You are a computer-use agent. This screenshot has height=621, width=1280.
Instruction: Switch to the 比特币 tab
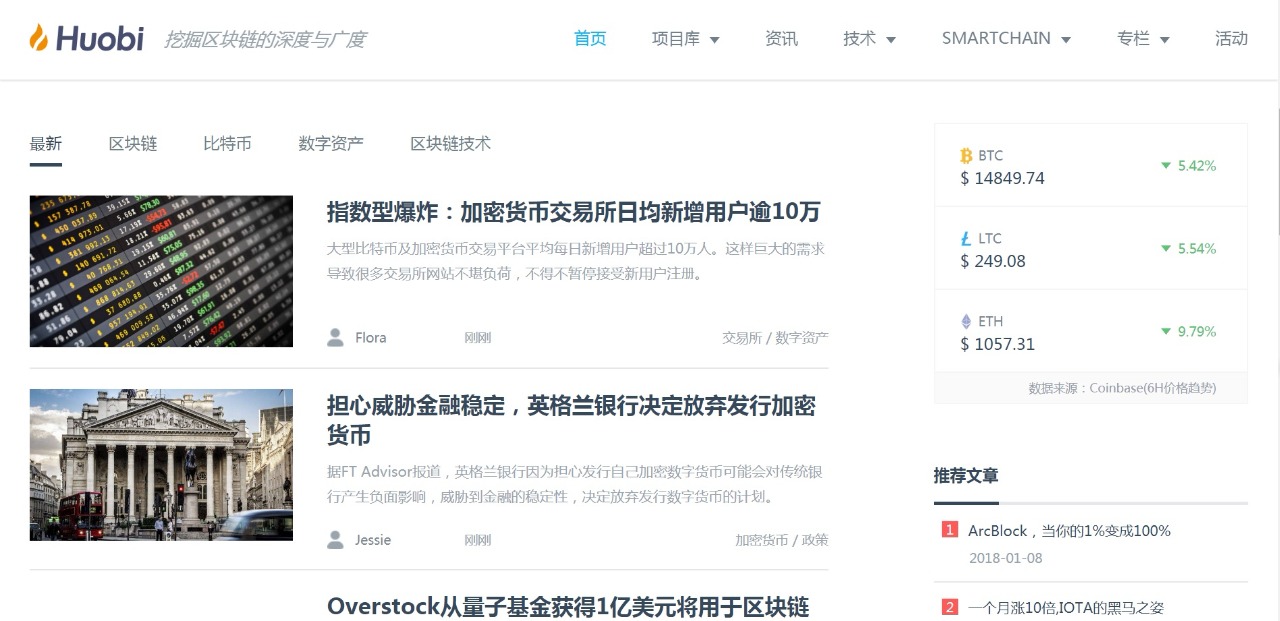pyautogui.click(x=227, y=144)
